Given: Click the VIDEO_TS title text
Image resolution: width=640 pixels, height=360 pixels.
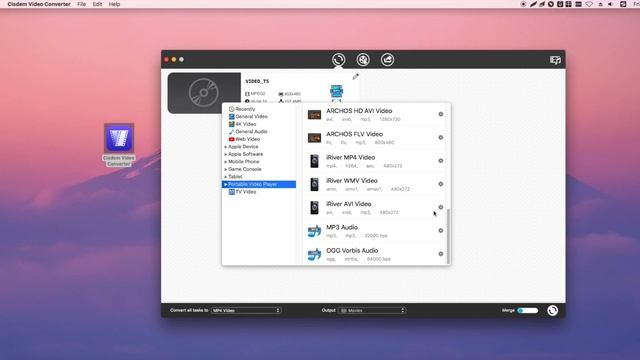Looking at the screenshot, I should pos(257,81).
